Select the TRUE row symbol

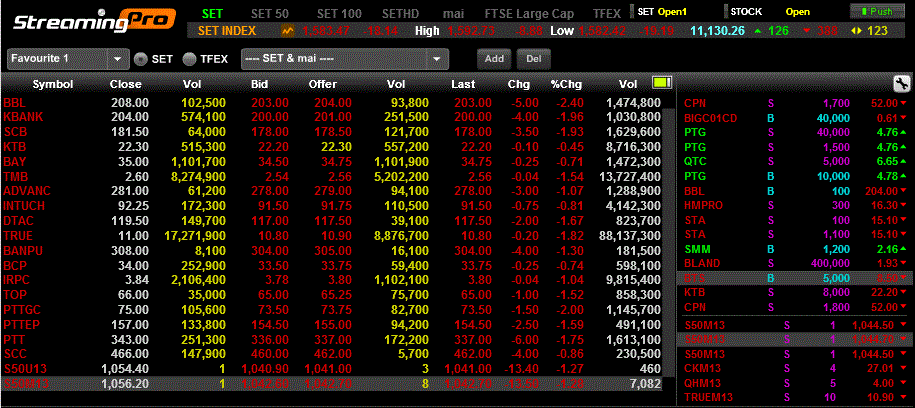(18, 235)
